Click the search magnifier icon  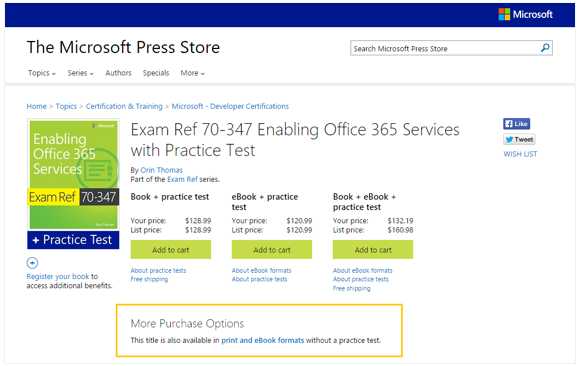[x=545, y=48]
